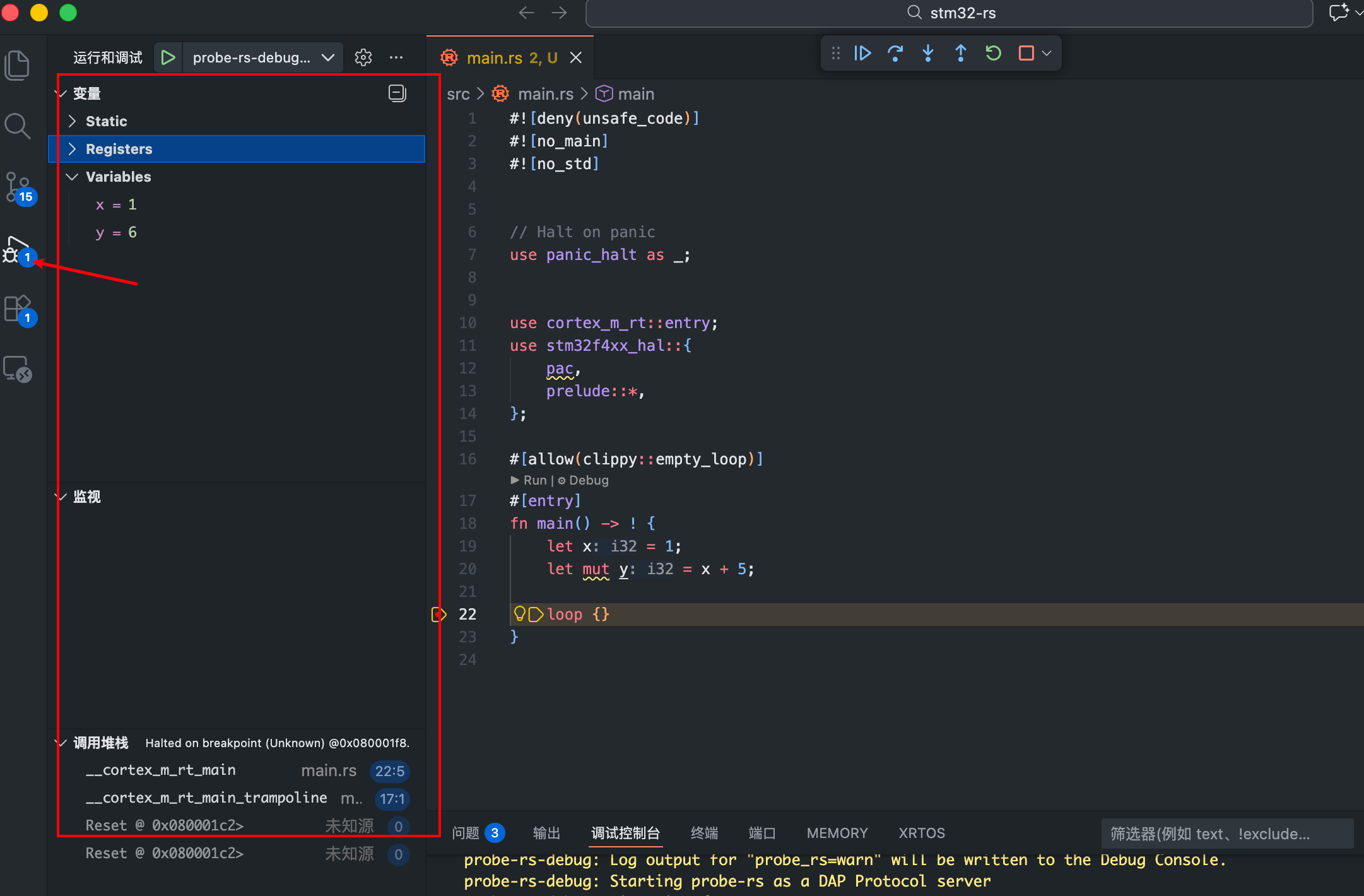Open the Source Control view

click(18, 187)
